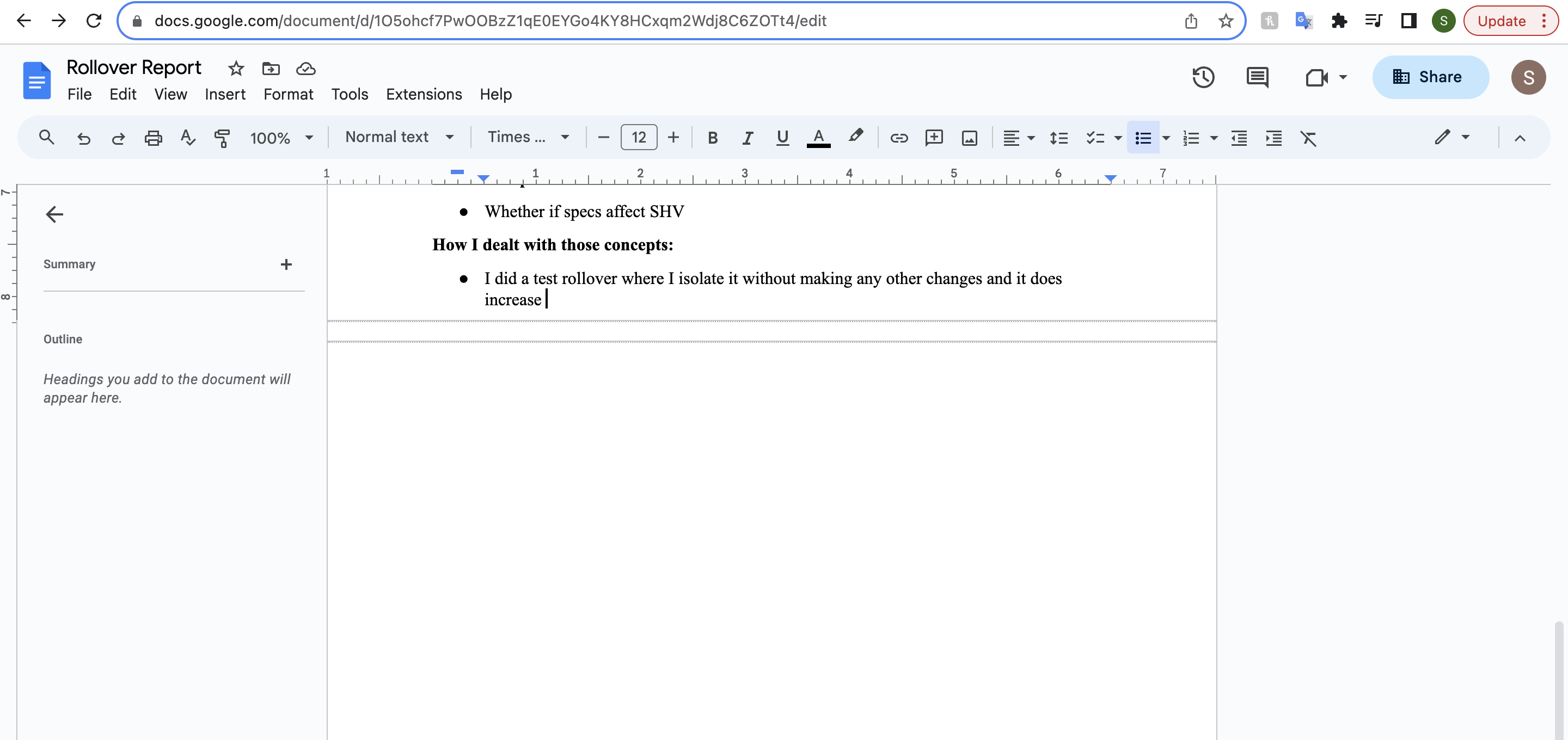Screen dimensions: 1568x740
Task: Click the Increase indent icon
Action: (1273, 138)
